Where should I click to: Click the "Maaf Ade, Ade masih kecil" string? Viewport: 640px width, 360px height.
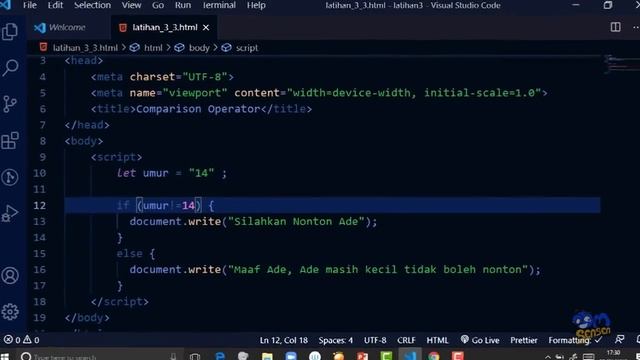click(378, 269)
